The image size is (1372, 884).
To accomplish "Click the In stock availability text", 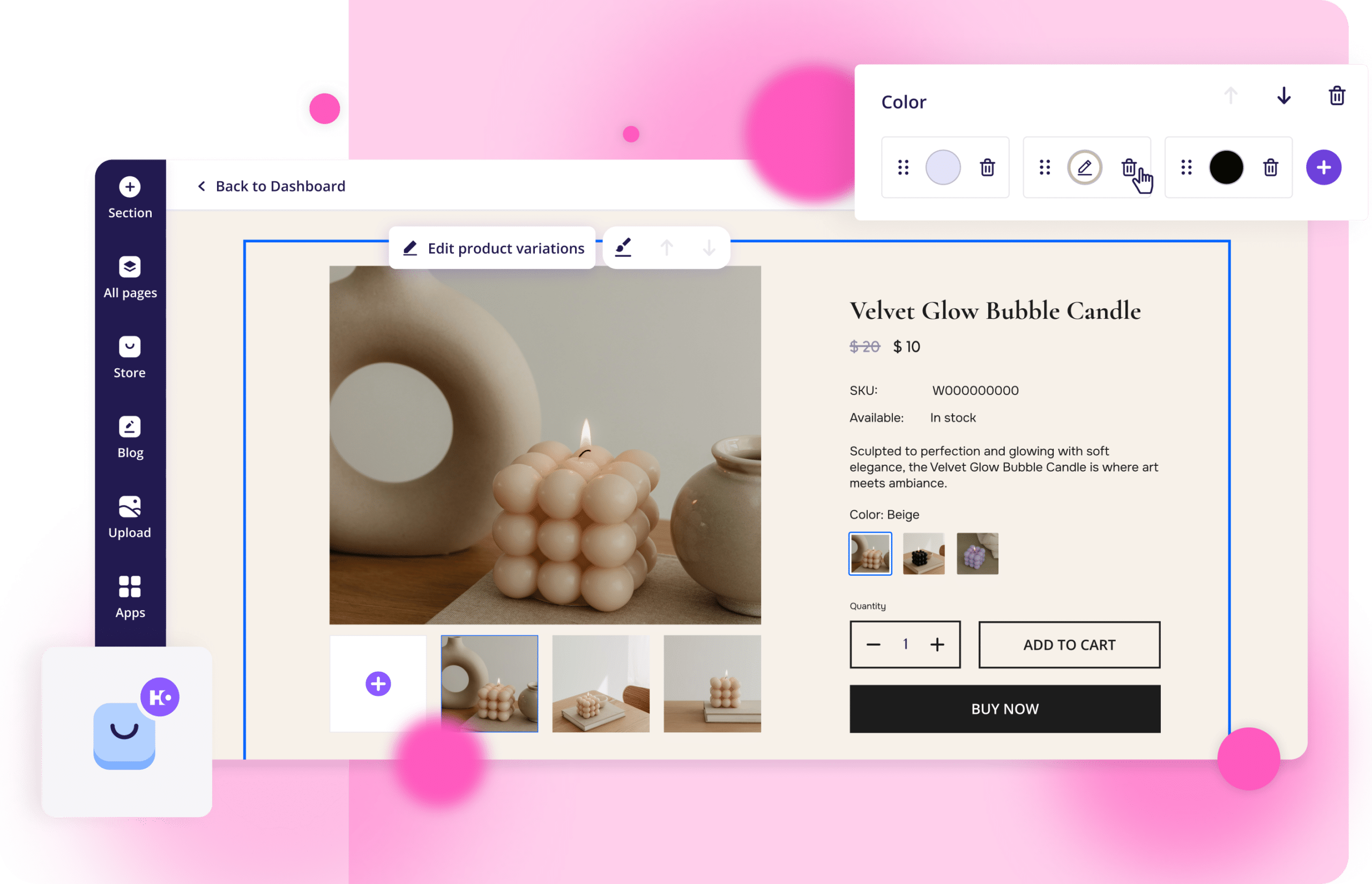I will pos(952,418).
